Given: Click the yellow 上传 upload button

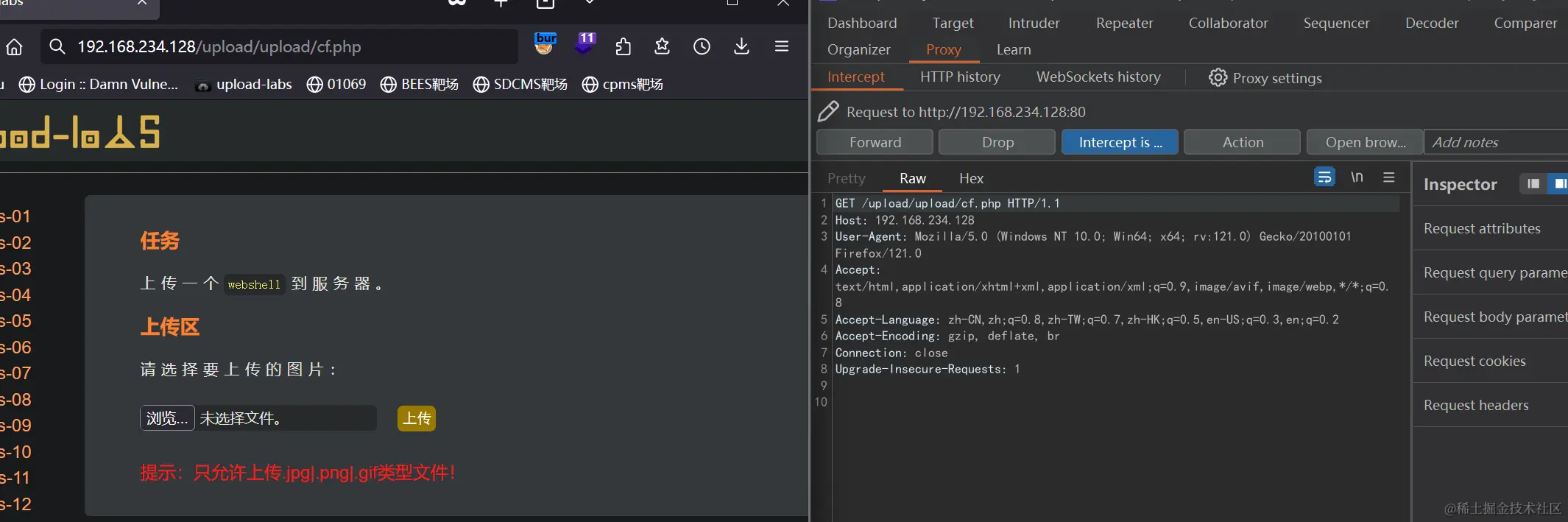Looking at the screenshot, I should [x=417, y=418].
